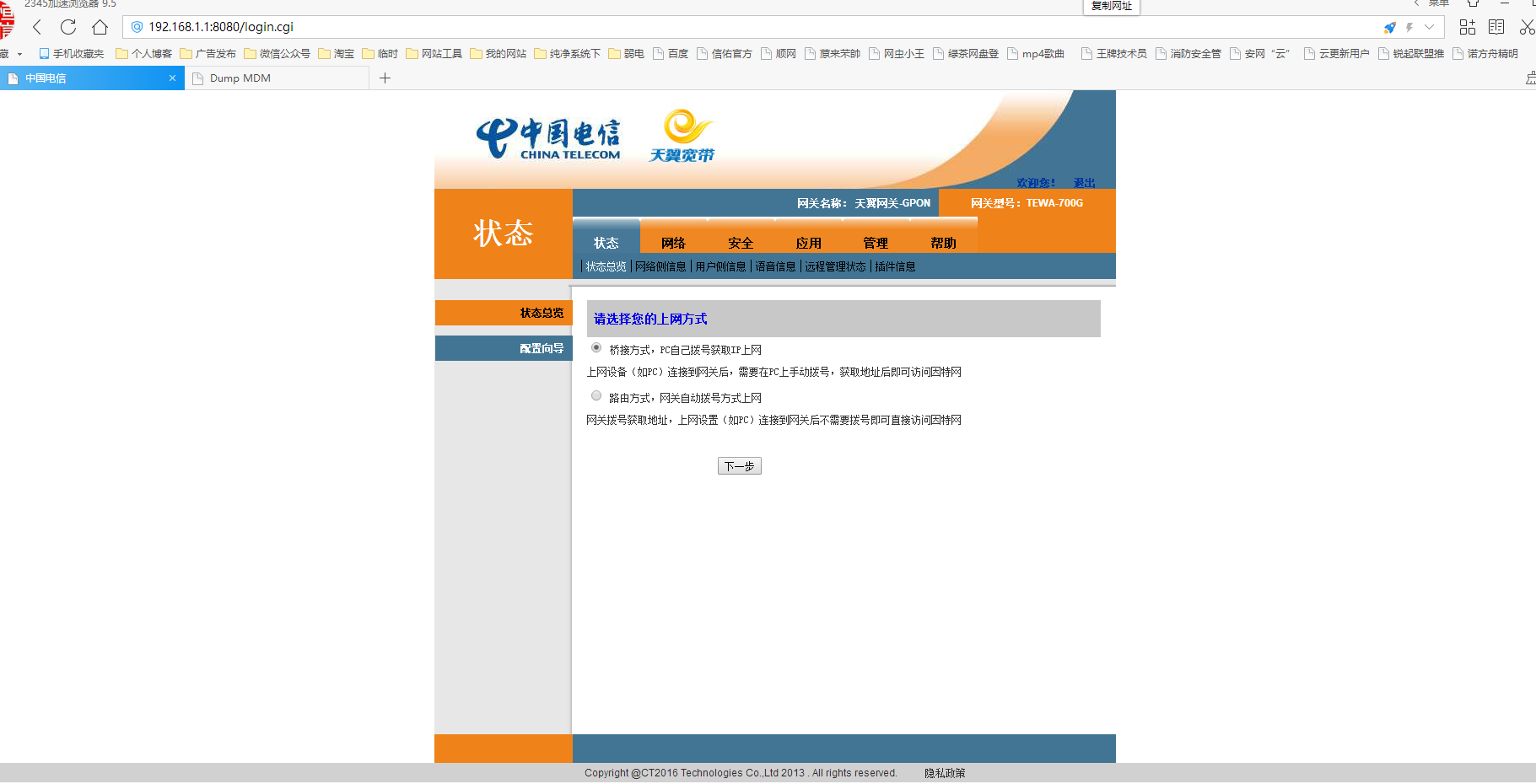The image size is (1536, 784).
Task: Open the 管理 navigation tab
Action: pyautogui.click(x=876, y=243)
